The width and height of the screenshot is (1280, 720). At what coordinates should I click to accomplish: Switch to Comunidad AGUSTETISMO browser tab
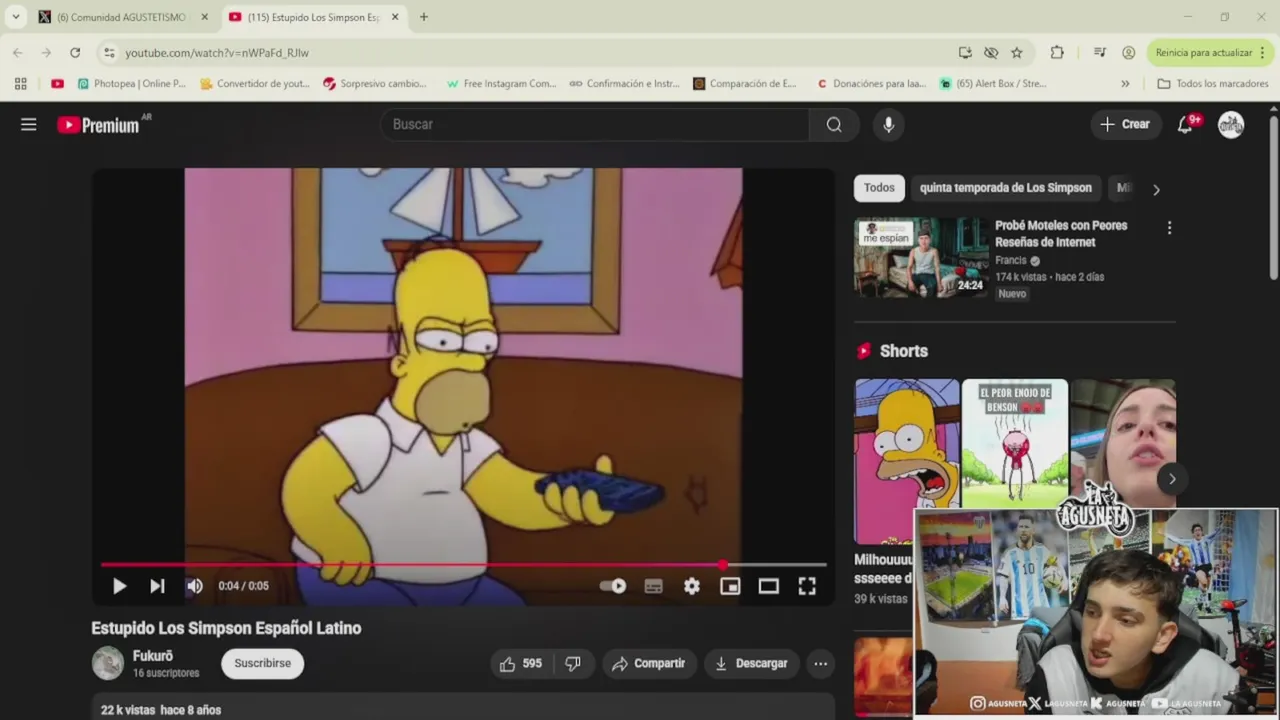point(121,17)
